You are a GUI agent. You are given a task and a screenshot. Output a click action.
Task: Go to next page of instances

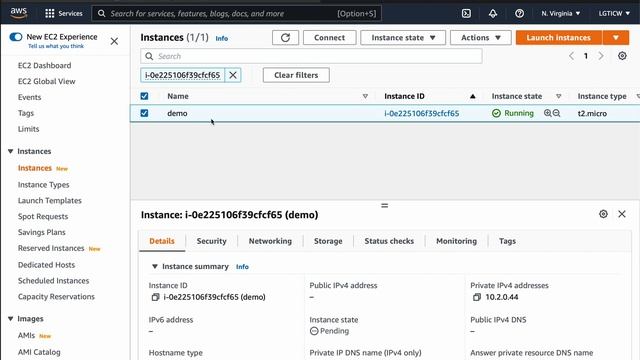[x=601, y=56]
